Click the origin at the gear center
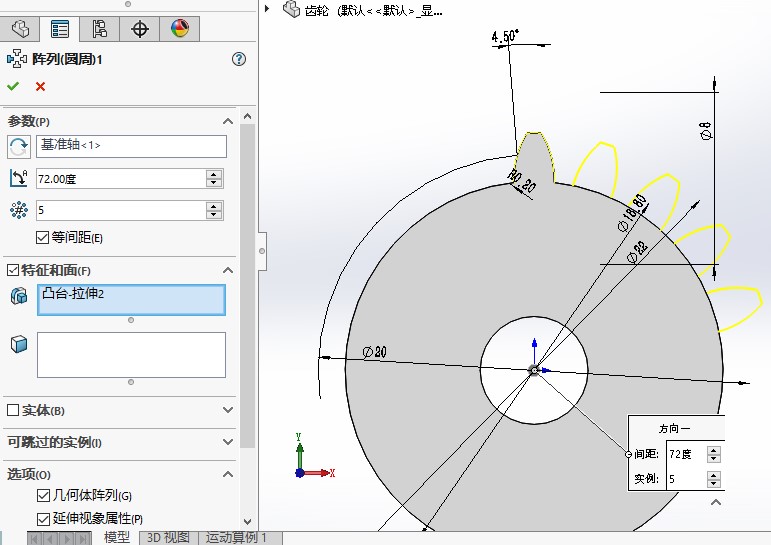The height and width of the screenshot is (545, 771). pos(534,370)
